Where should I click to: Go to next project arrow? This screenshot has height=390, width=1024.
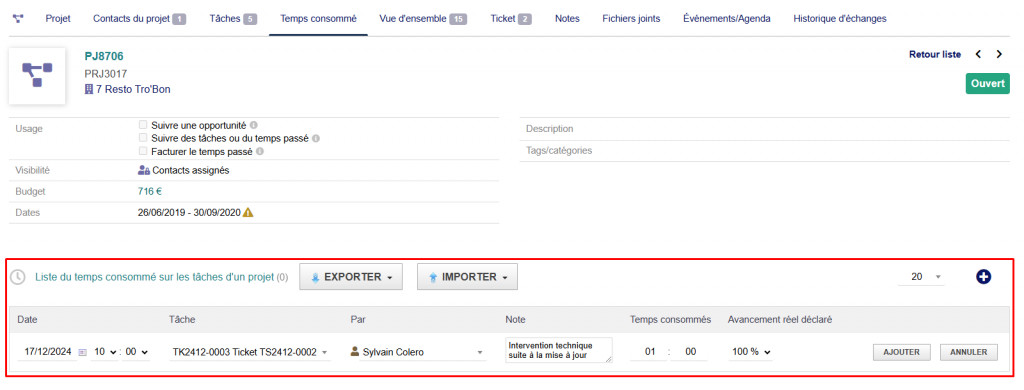(x=999, y=54)
